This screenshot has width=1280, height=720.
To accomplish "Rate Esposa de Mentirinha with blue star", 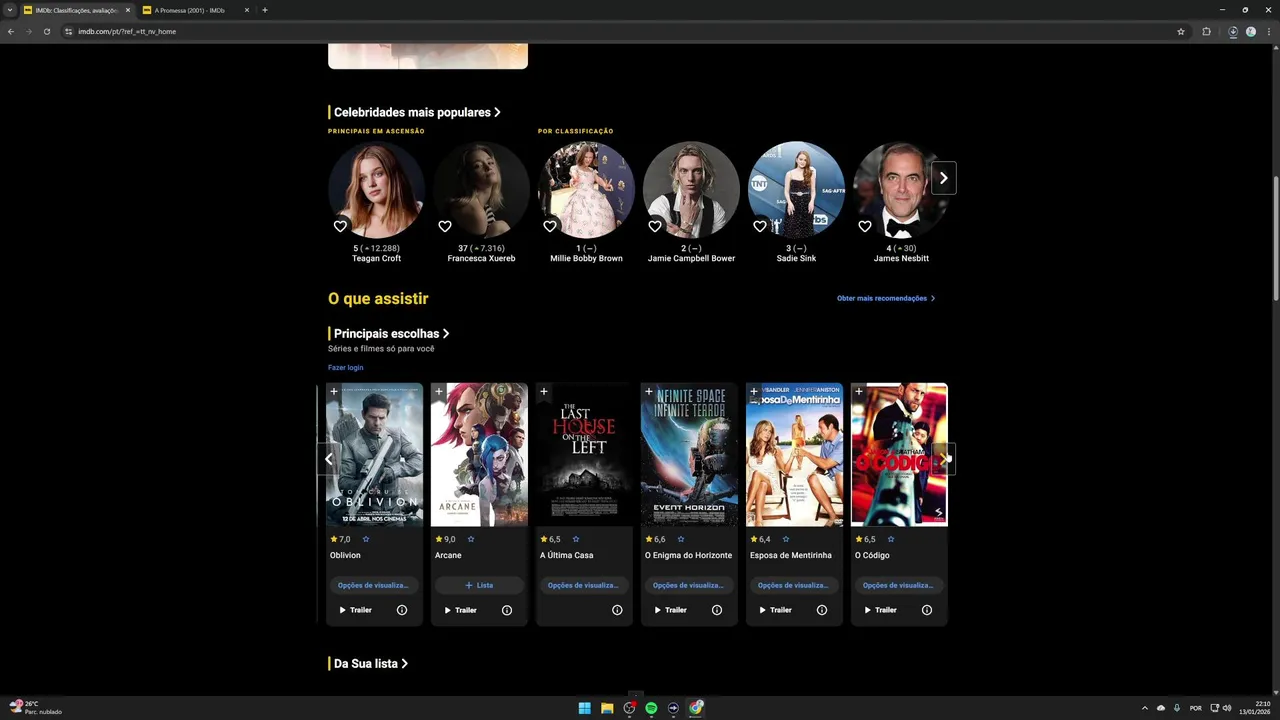I will tap(786, 539).
